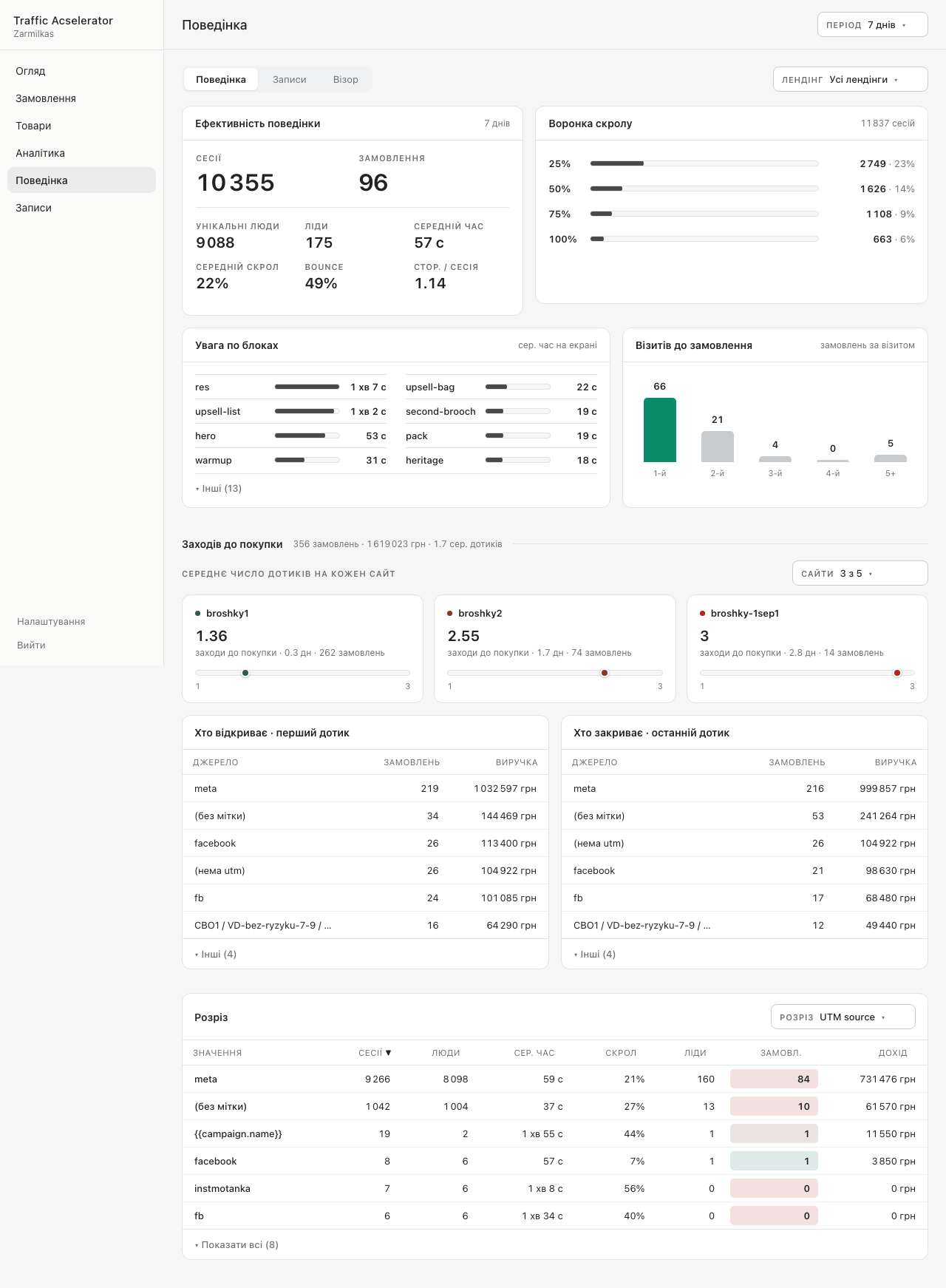Open the Період 7 днів dropdown
Viewport: 946px width, 1288px height.
click(x=872, y=24)
